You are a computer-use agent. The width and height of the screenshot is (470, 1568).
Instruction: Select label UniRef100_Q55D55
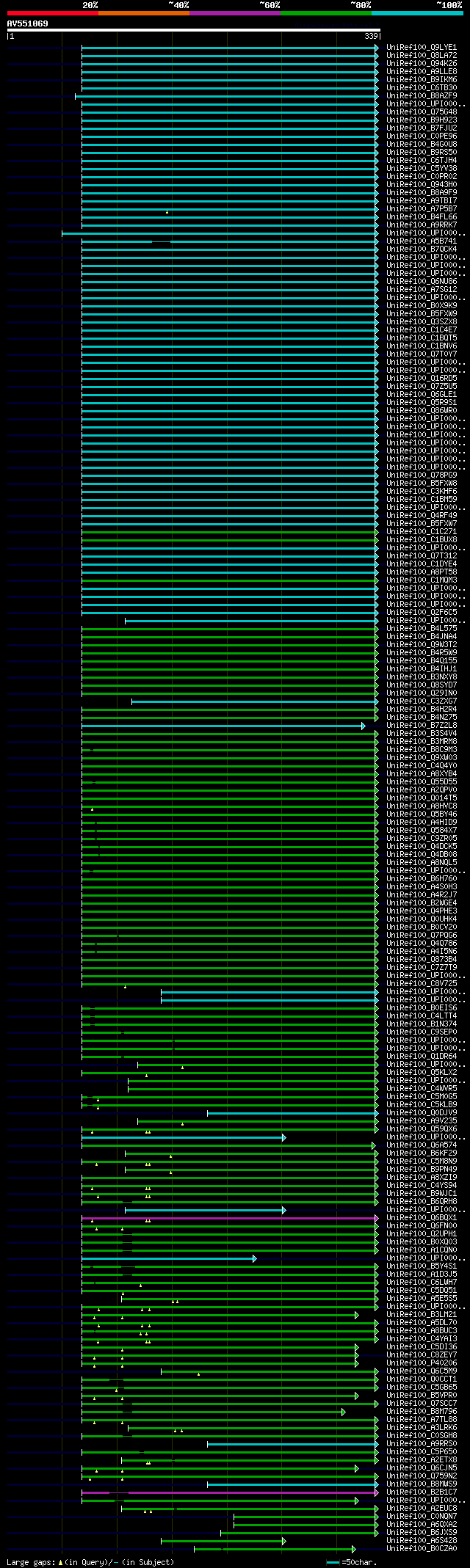coord(422,782)
